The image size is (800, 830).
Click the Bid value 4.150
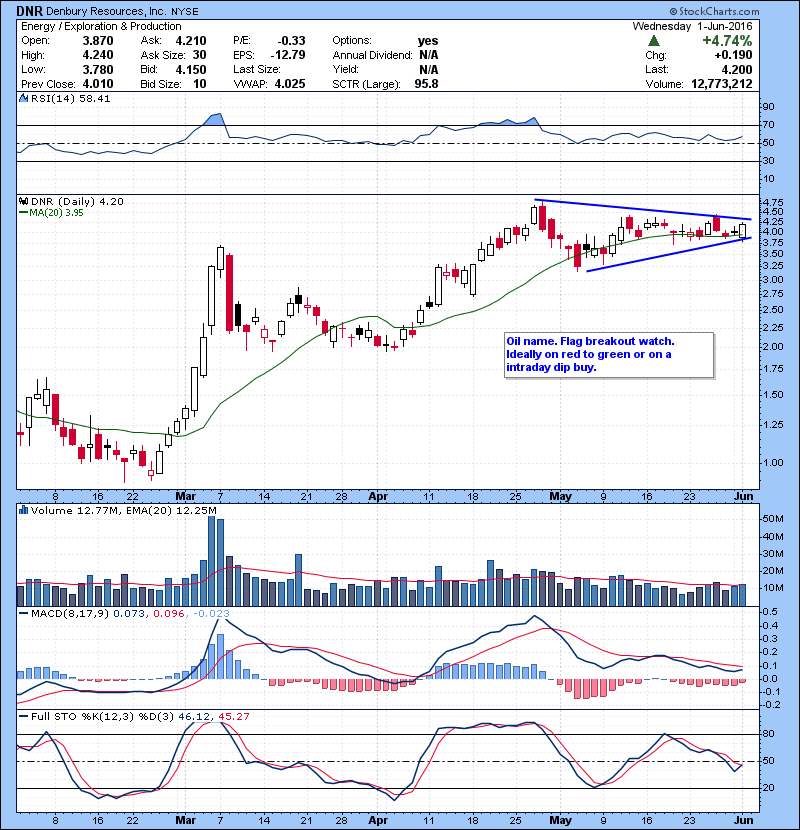click(x=191, y=69)
